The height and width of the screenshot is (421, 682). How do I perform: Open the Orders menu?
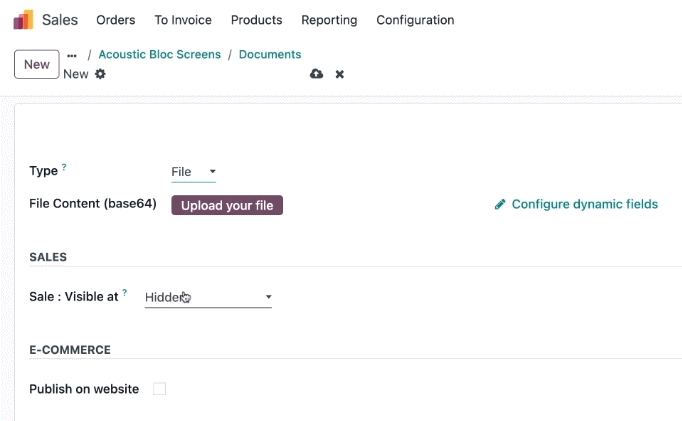pyautogui.click(x=116, y=20)
